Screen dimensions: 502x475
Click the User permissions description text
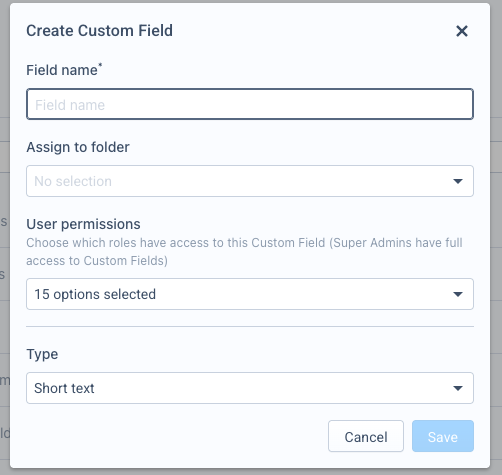click(x=244, y=252)
